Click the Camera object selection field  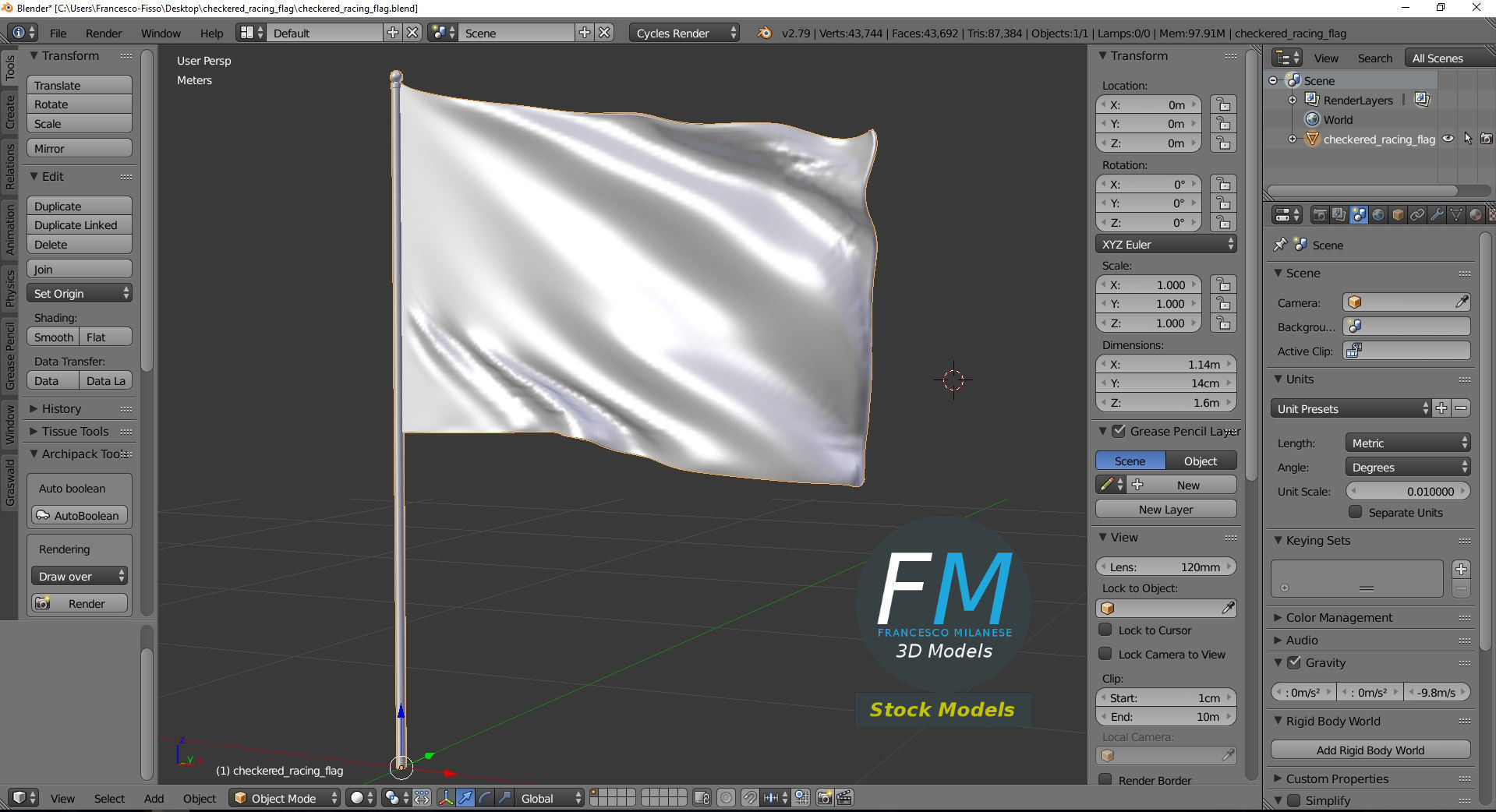1408,302
